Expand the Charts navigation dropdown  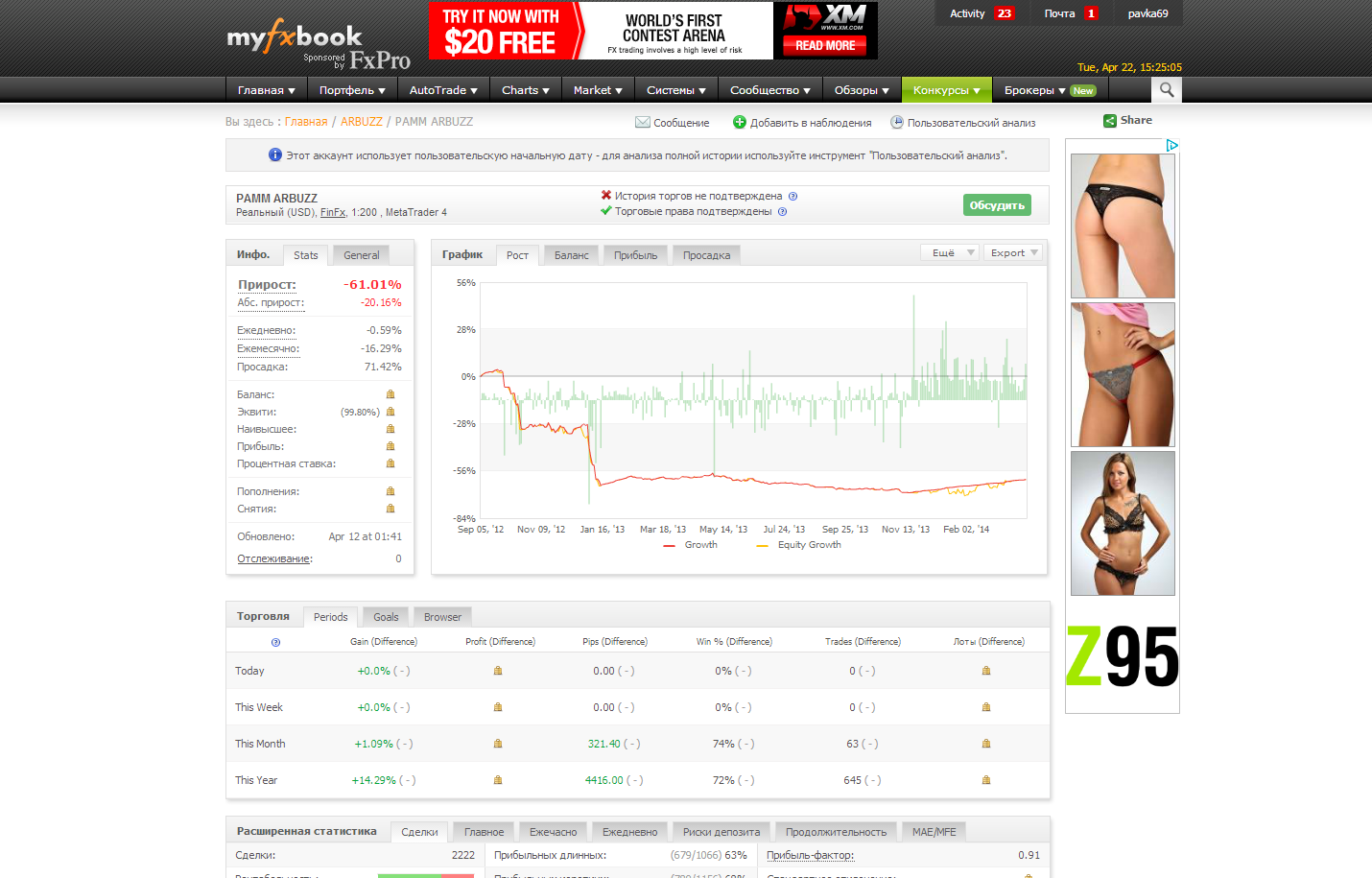pos(526,90)
